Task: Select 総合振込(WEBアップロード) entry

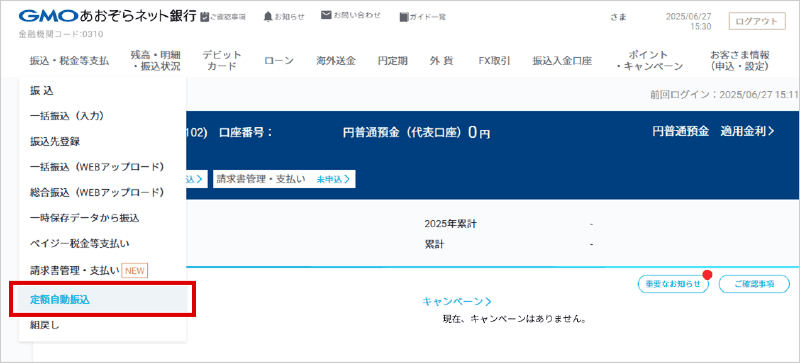Action: 103,192
